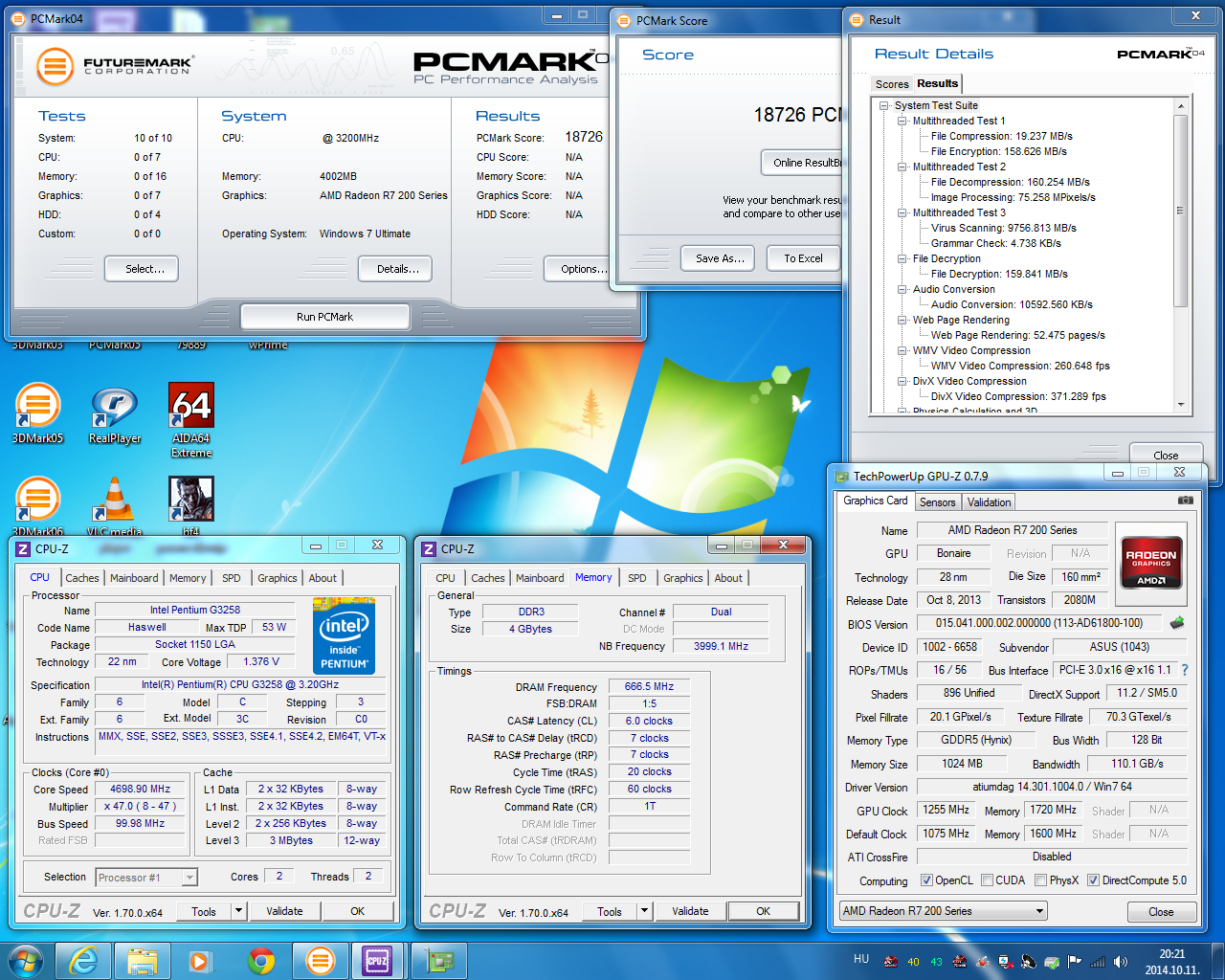1225x980 pixels.
Task: Click Save As... in PCMark Score
Action: [x=720, y=258]
